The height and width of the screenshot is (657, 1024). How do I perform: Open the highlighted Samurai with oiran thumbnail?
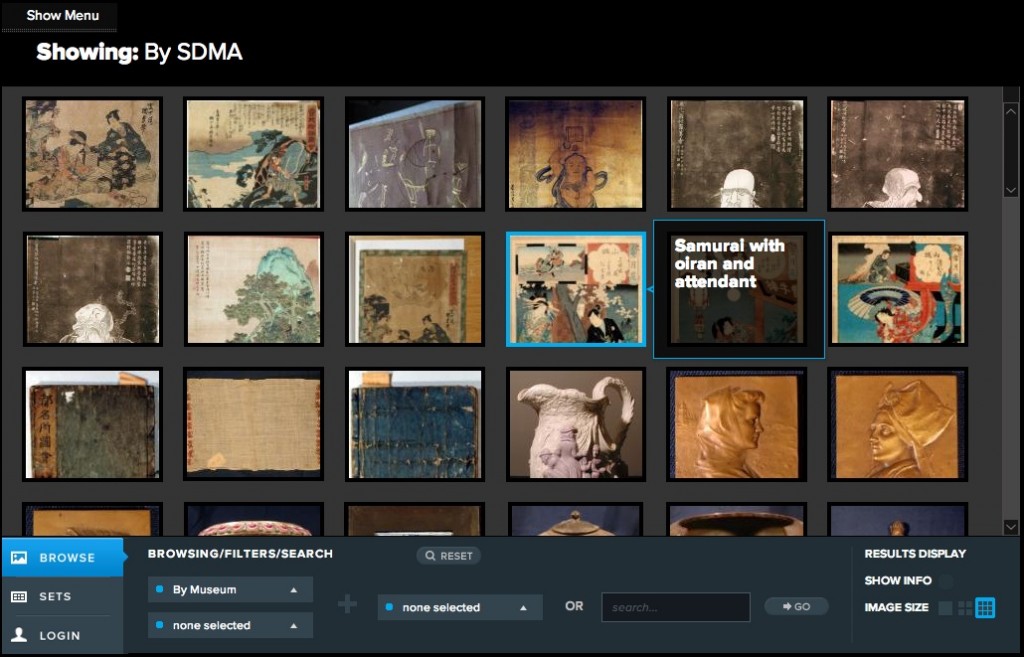coord(575,289)
